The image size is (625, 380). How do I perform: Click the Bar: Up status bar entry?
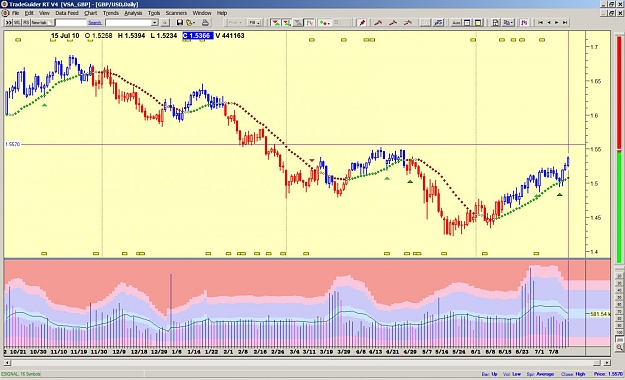(x=489, y=374)
